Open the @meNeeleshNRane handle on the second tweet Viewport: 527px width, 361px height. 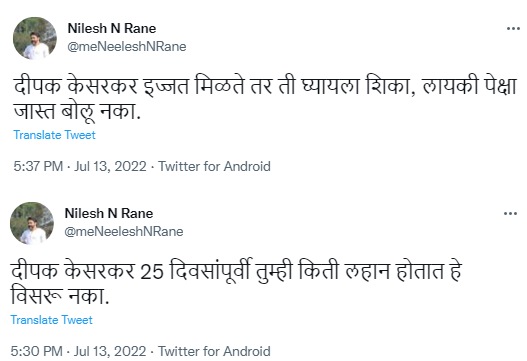point(124,231)
